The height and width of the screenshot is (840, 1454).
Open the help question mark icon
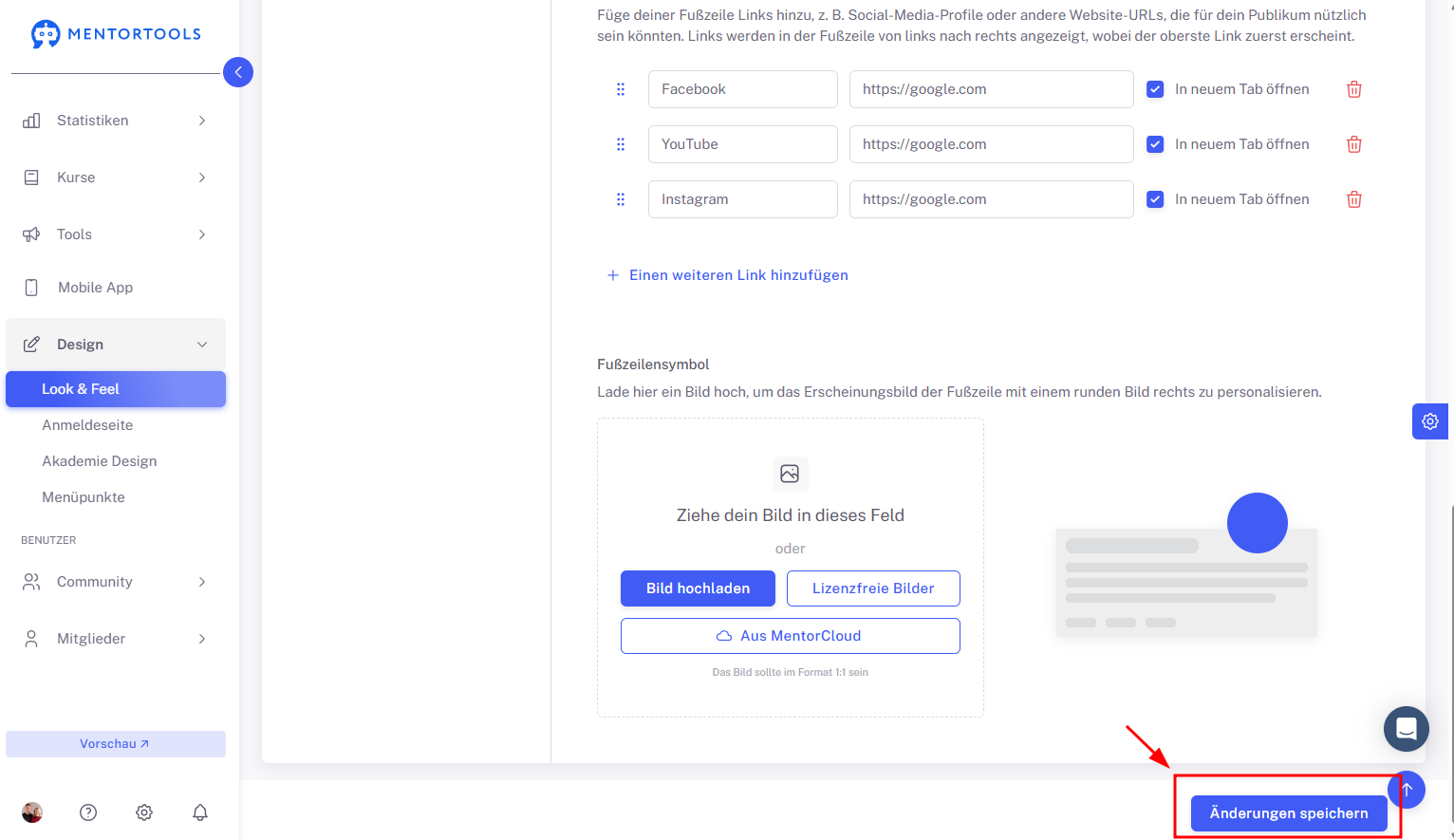point(88,812)
